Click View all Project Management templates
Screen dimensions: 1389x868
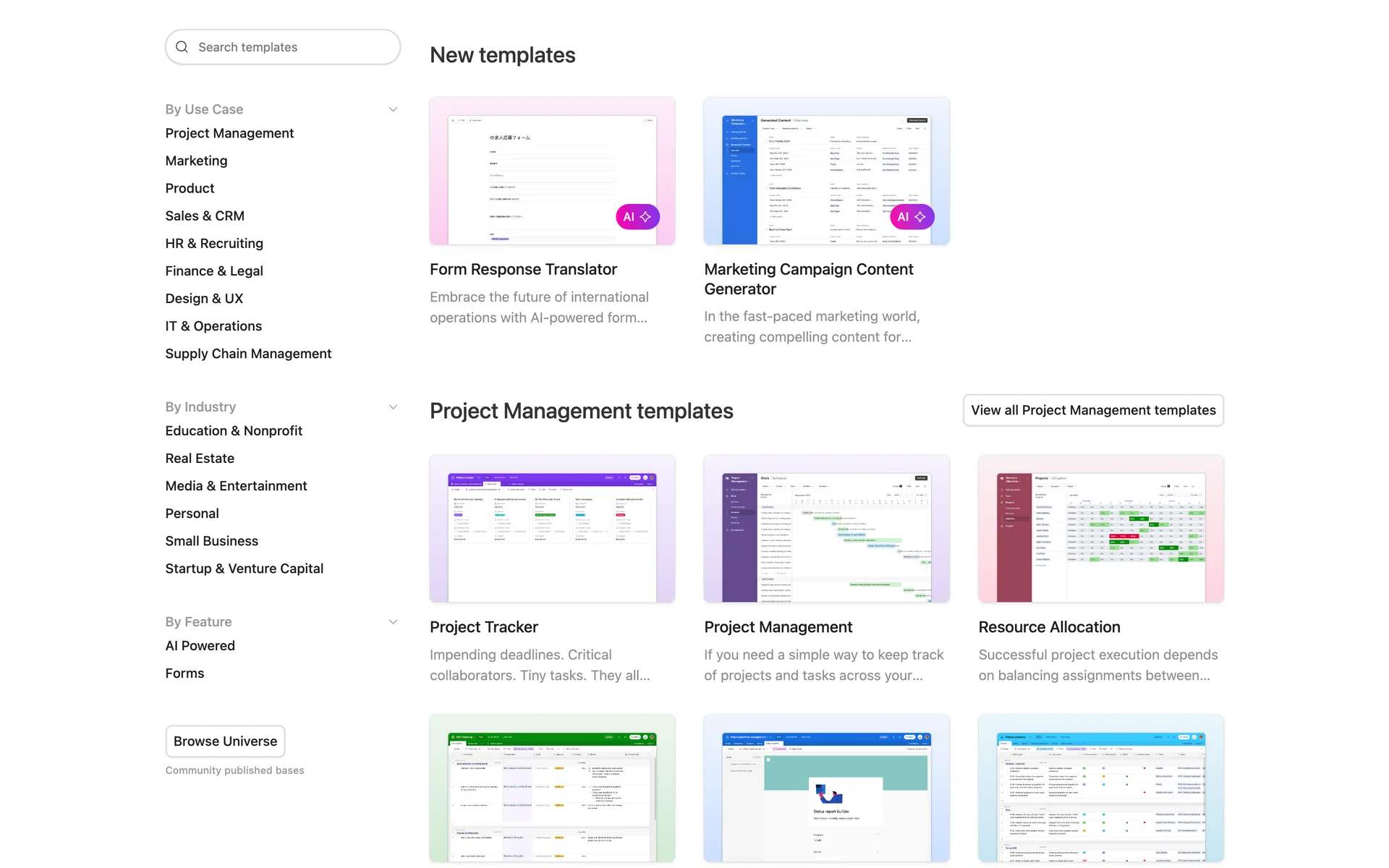click(x=1092, y=410)
